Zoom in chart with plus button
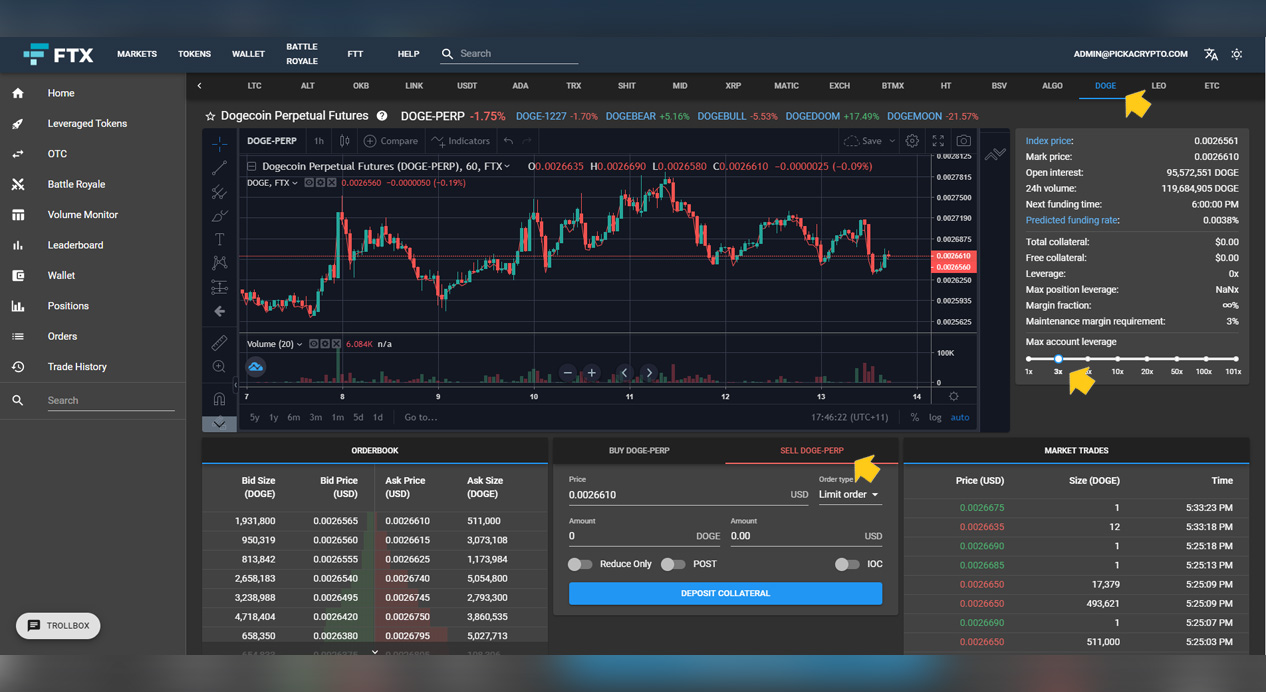Screen dimensions: 1266x692 coord(591,373)
